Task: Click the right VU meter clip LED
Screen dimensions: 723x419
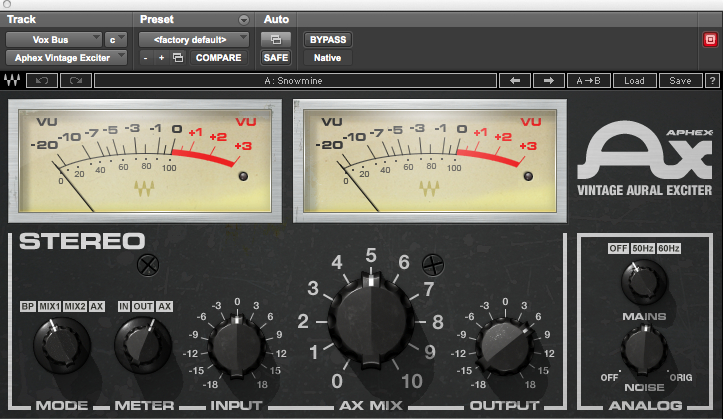Action: pos(528,176)
